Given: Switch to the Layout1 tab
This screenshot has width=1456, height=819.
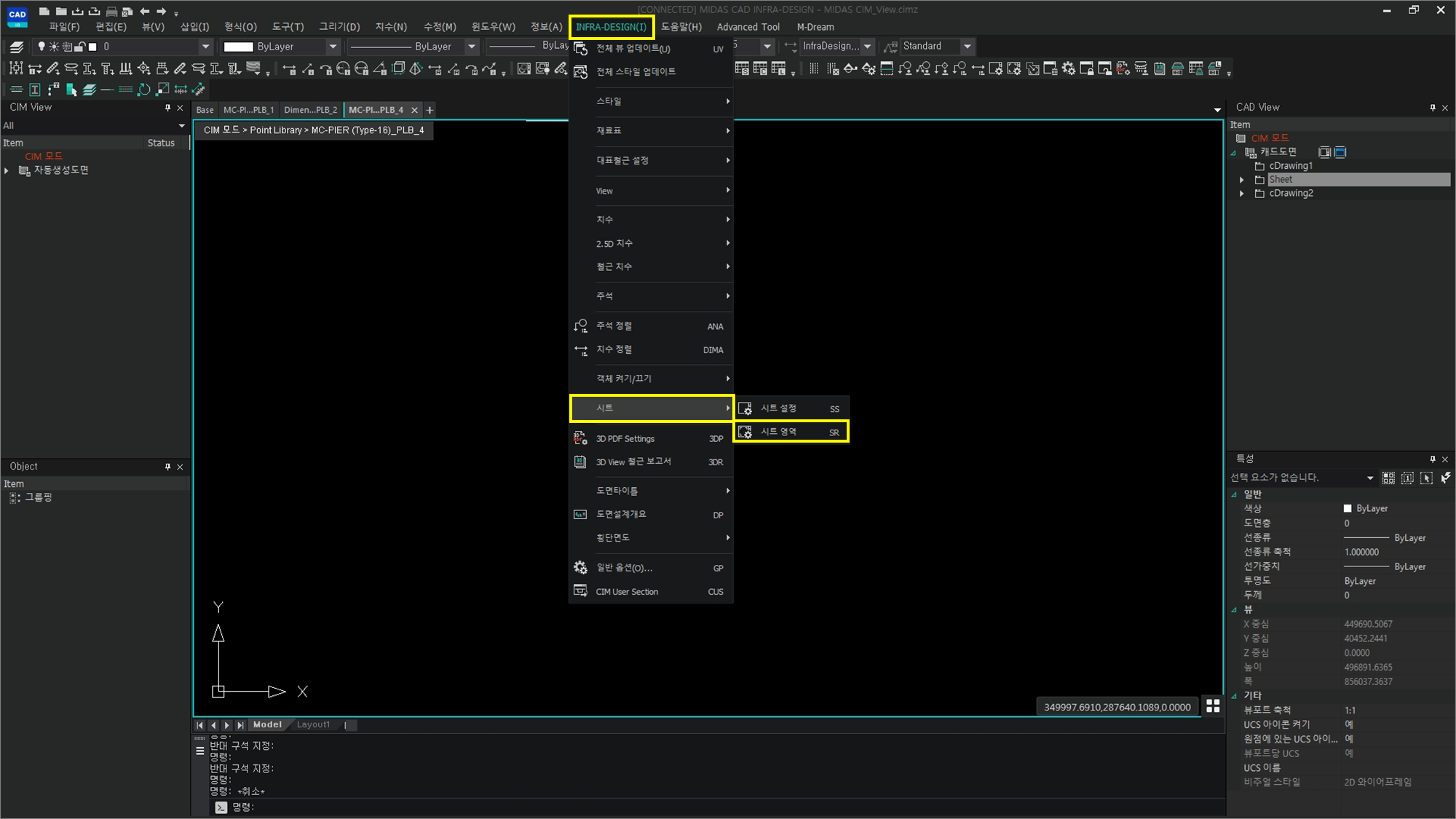Looking at the screenshot, I should [313, 724].
